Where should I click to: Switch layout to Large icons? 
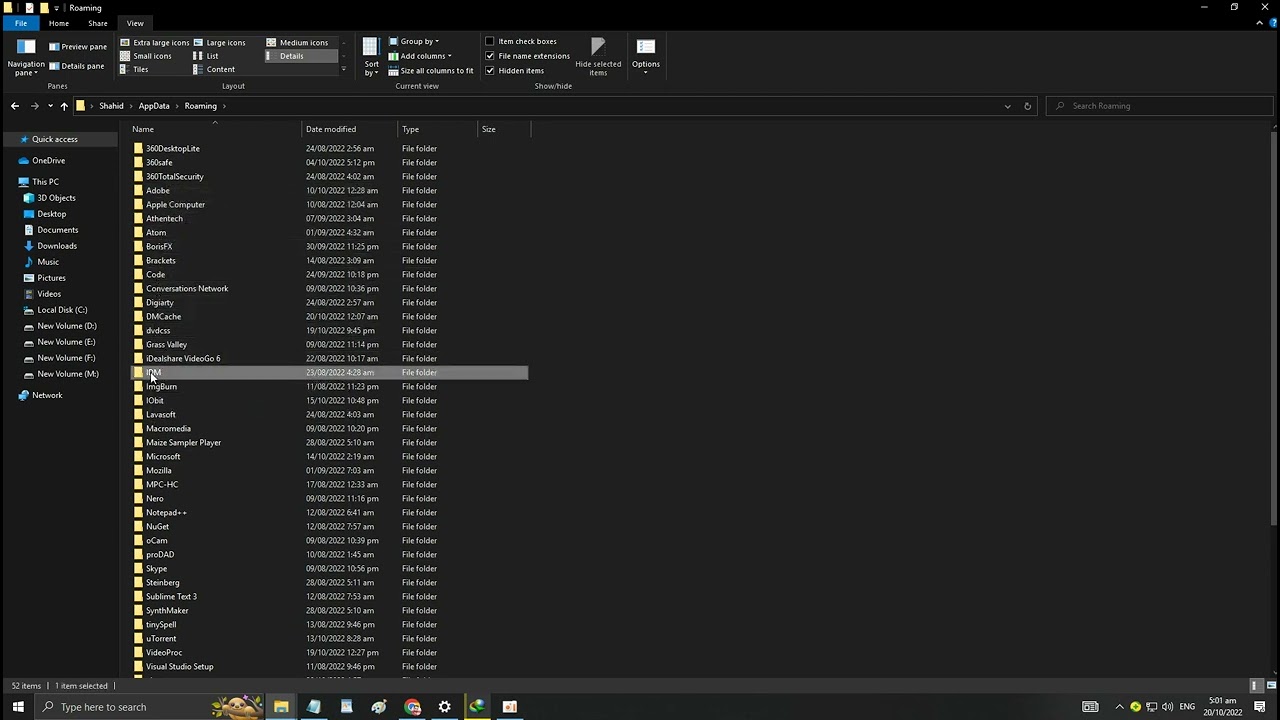click(220, 43)
